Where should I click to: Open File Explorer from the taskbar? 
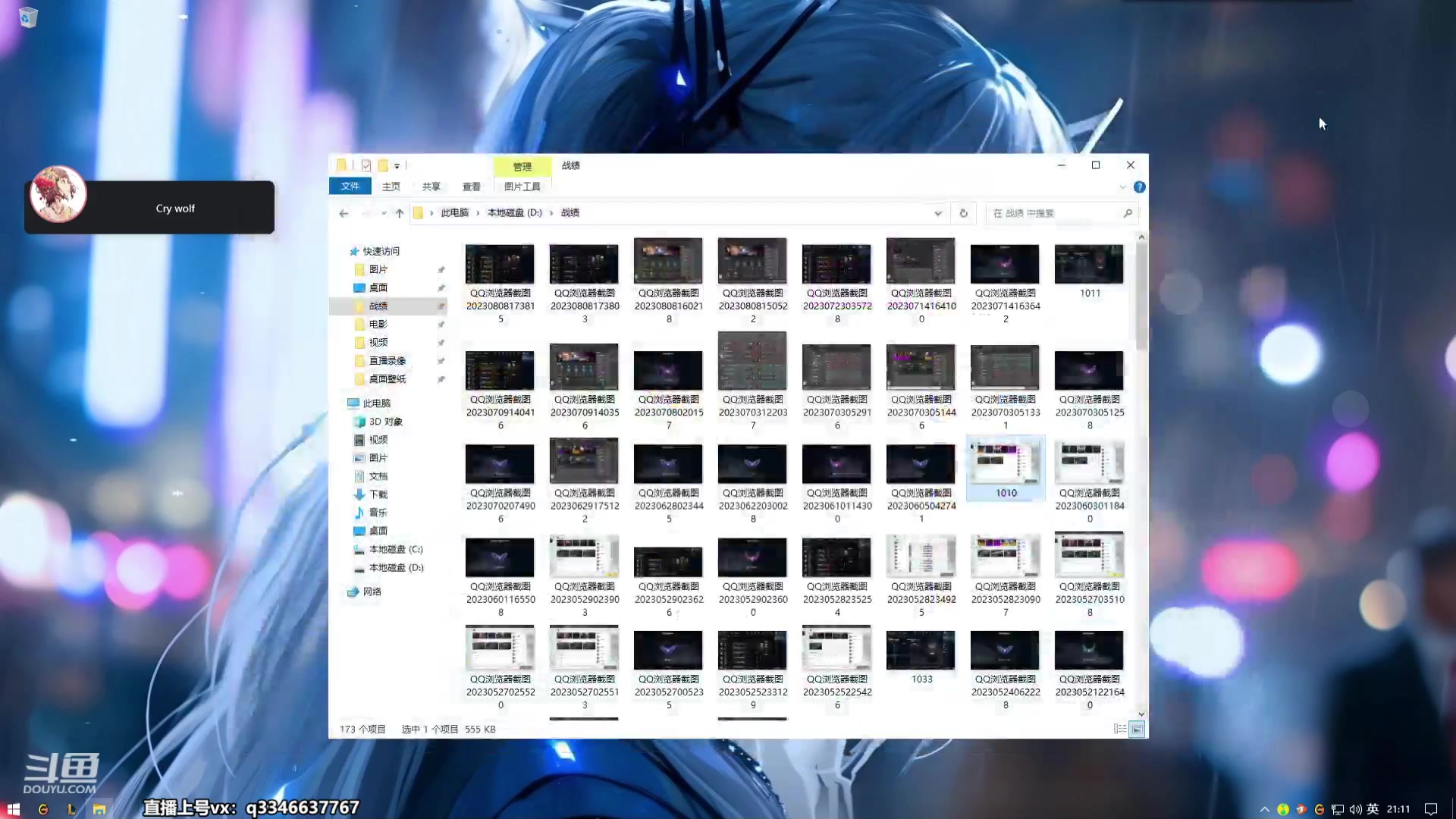(x=99, y=809)
